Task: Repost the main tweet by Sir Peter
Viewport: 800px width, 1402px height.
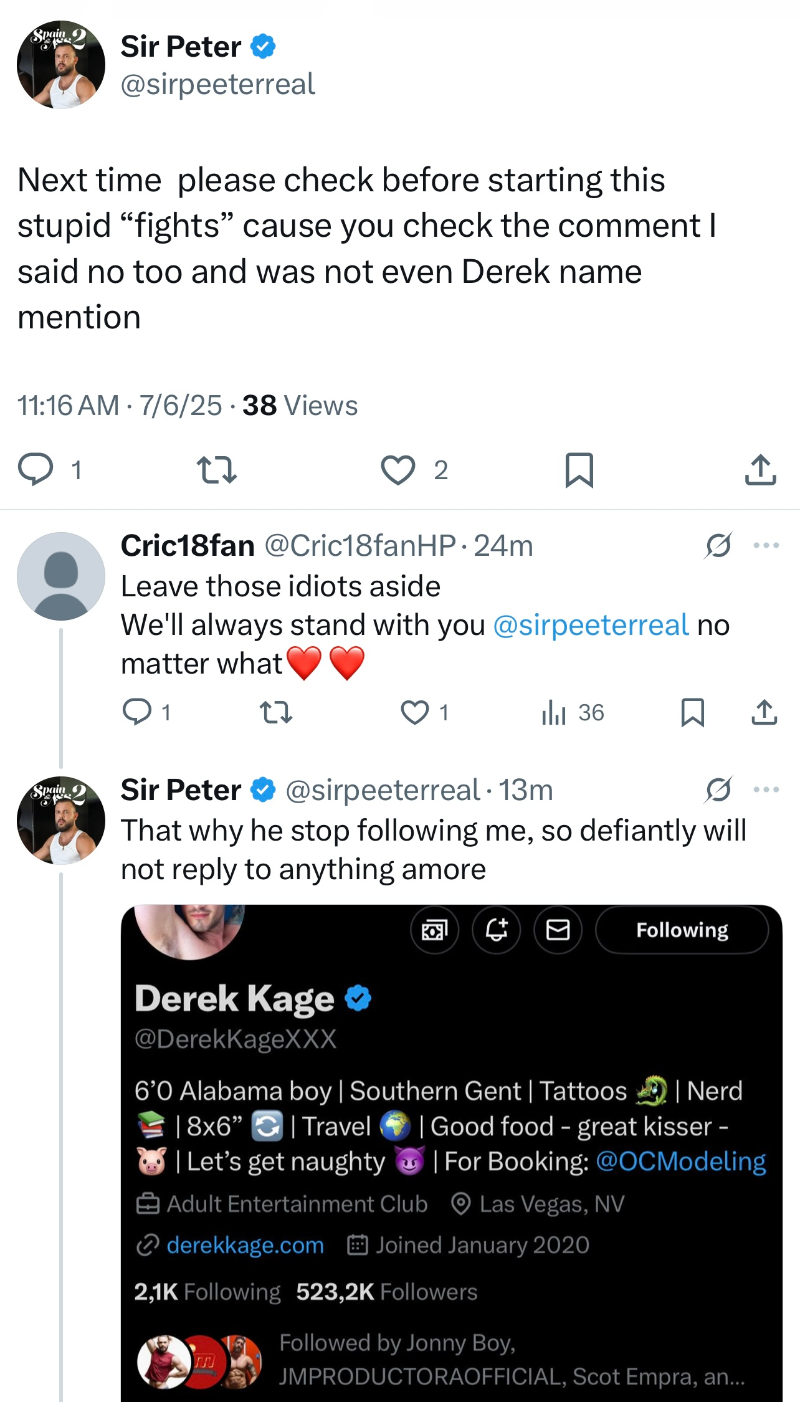Action: pyautogui.click(x=216, y=469)
